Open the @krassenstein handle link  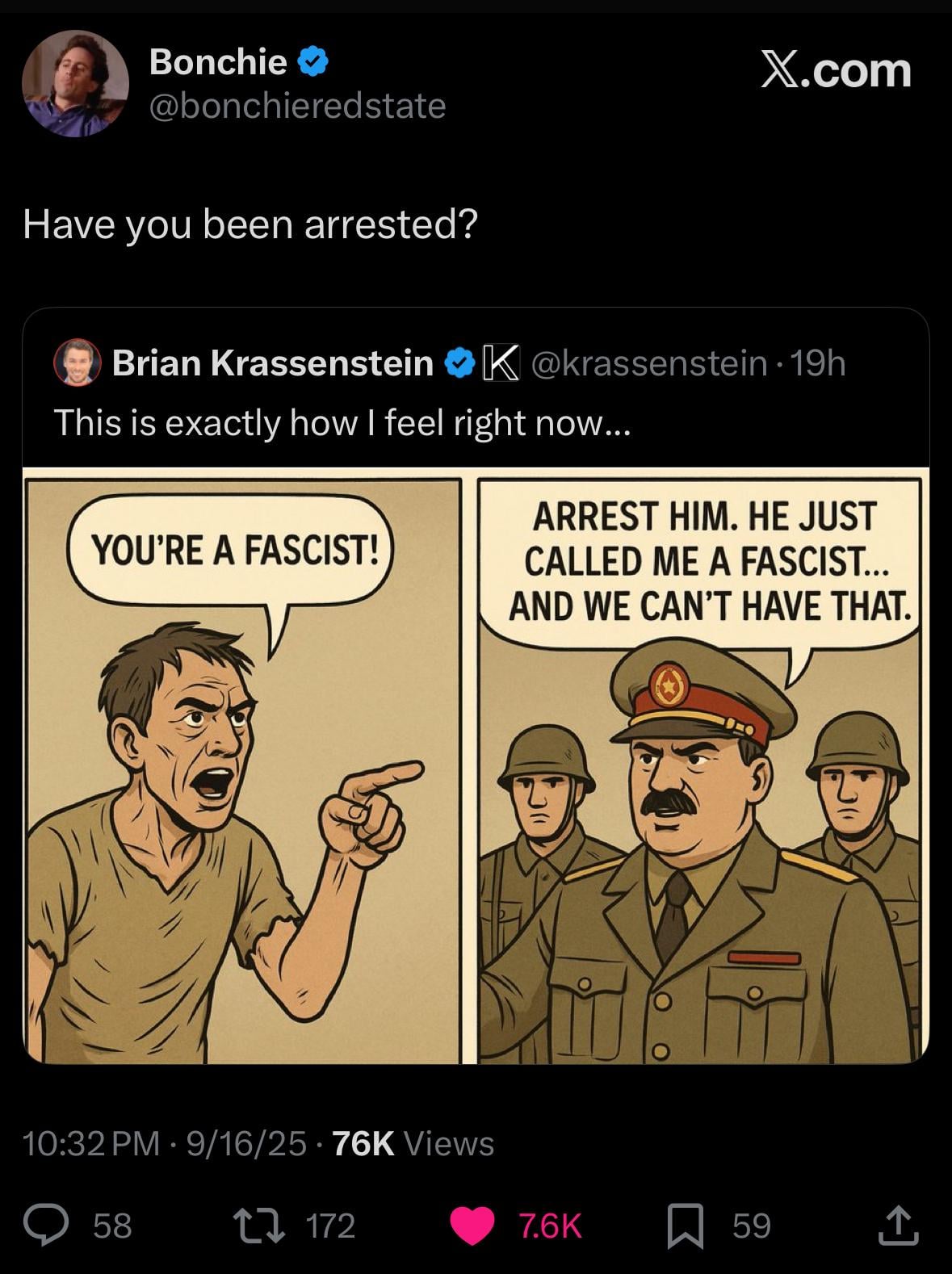click(648, 363)
